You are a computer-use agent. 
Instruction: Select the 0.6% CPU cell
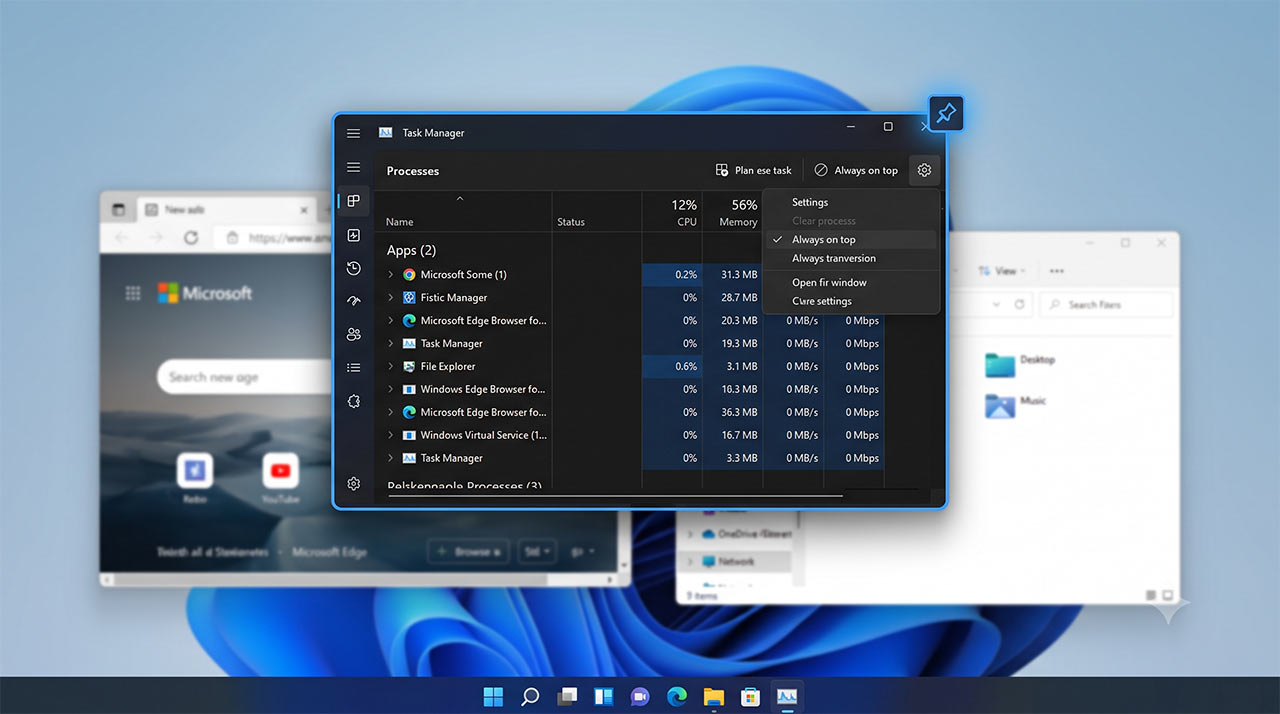[672, 366]
